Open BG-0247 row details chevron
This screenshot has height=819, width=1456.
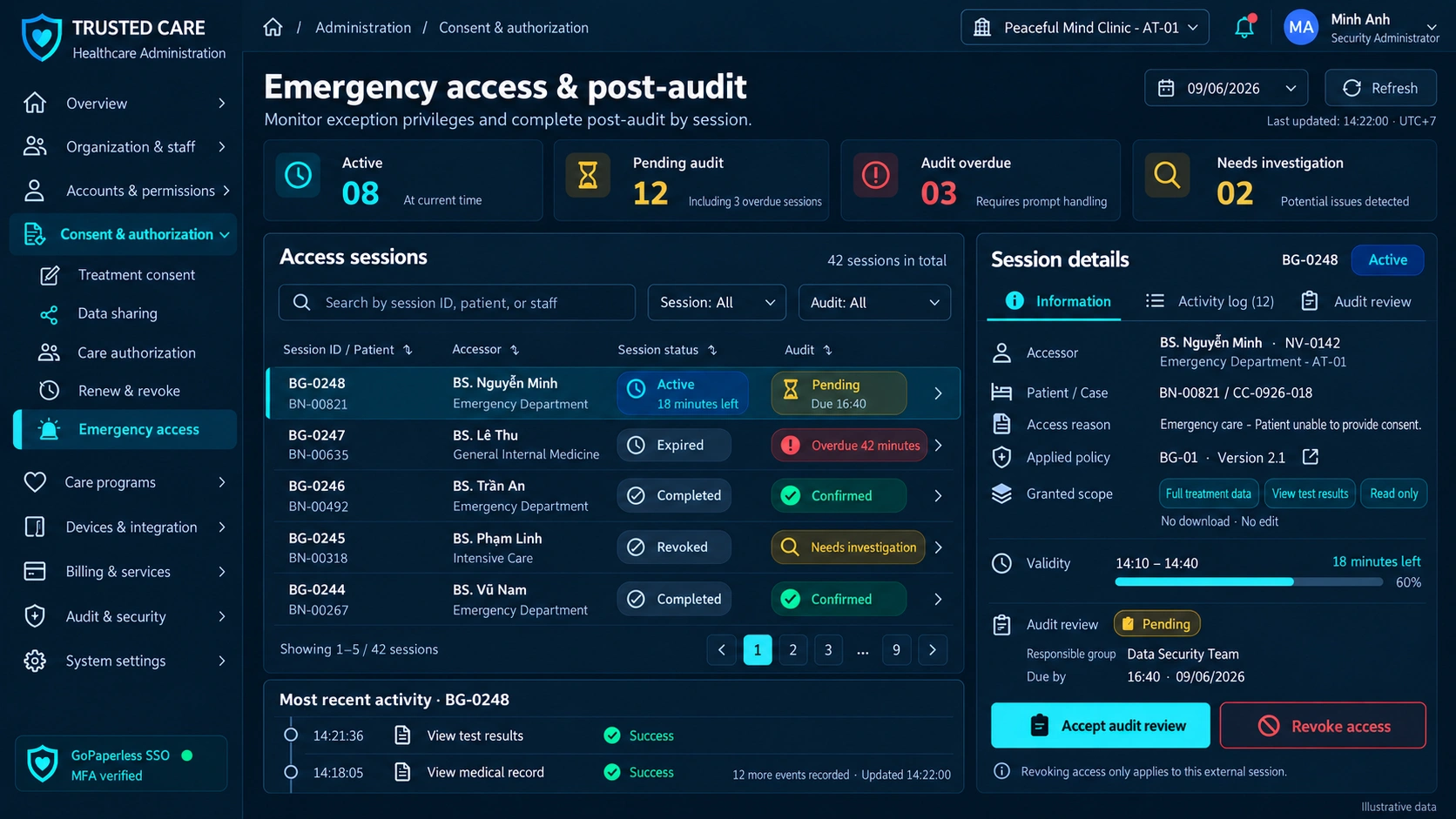(x=938, y=445)
